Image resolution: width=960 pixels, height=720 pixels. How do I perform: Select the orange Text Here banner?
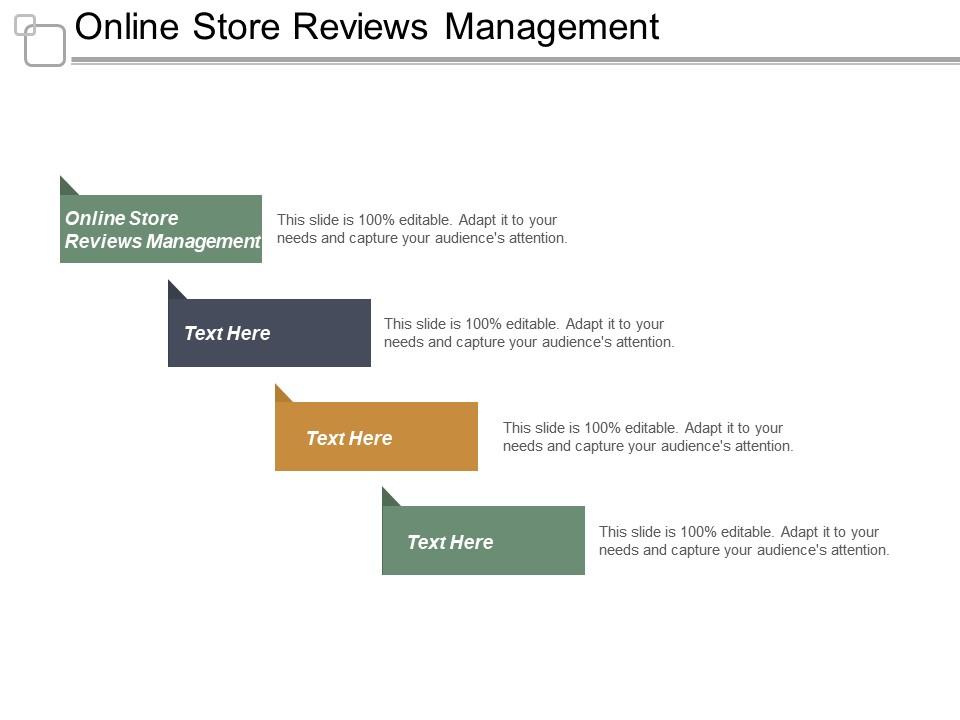coord(376,436)
